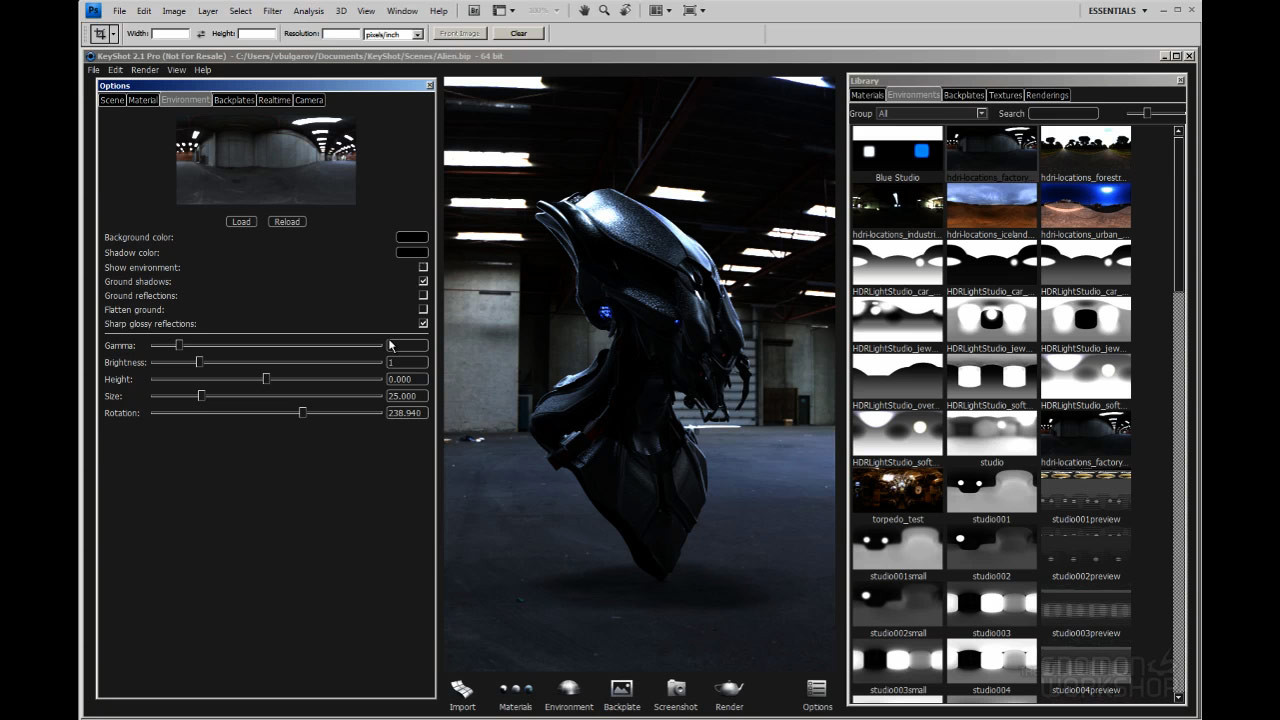Image resolution: width=1280 pixels, height=720 pixels.
Task: Open the Screen Mode dropdown
Action: pyautogui.click(x=694, y=10)
